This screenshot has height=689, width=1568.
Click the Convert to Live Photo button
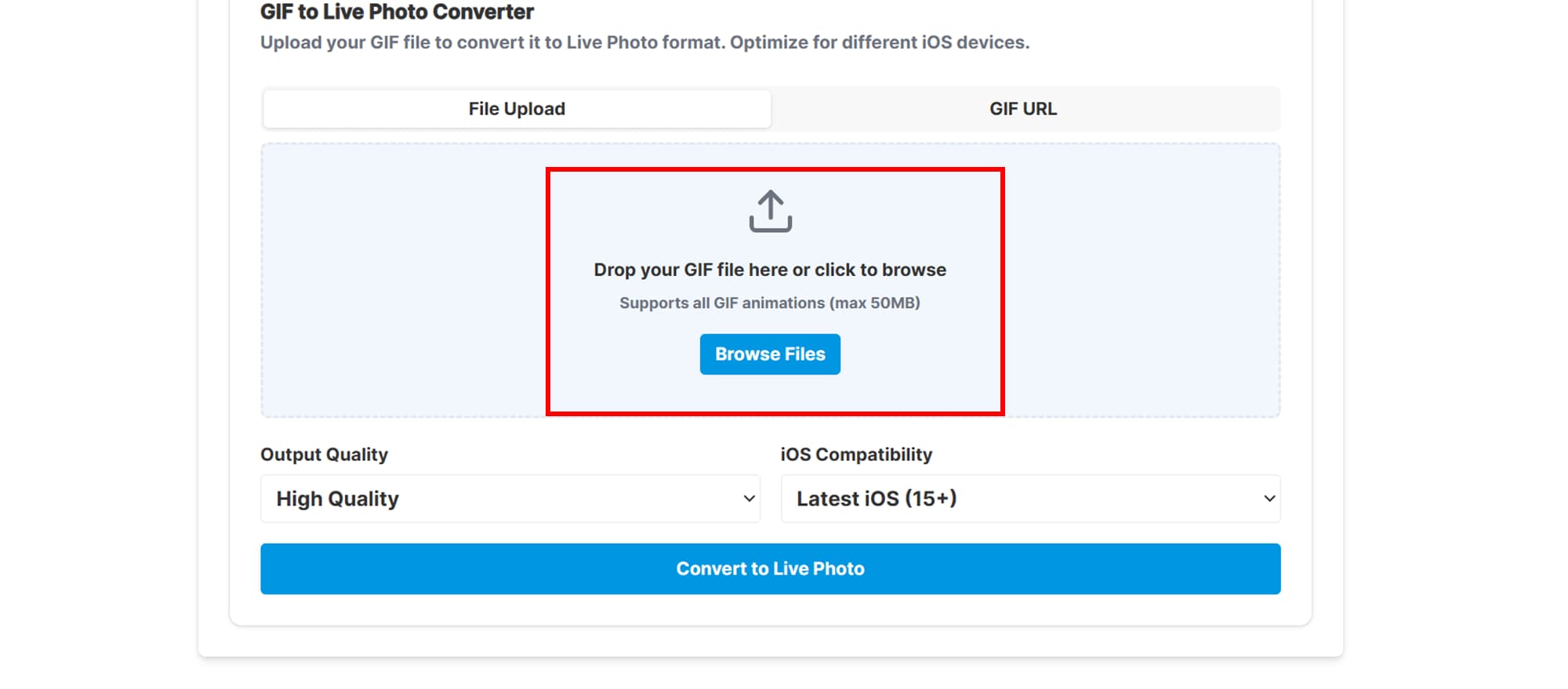[x=770, y=569]
